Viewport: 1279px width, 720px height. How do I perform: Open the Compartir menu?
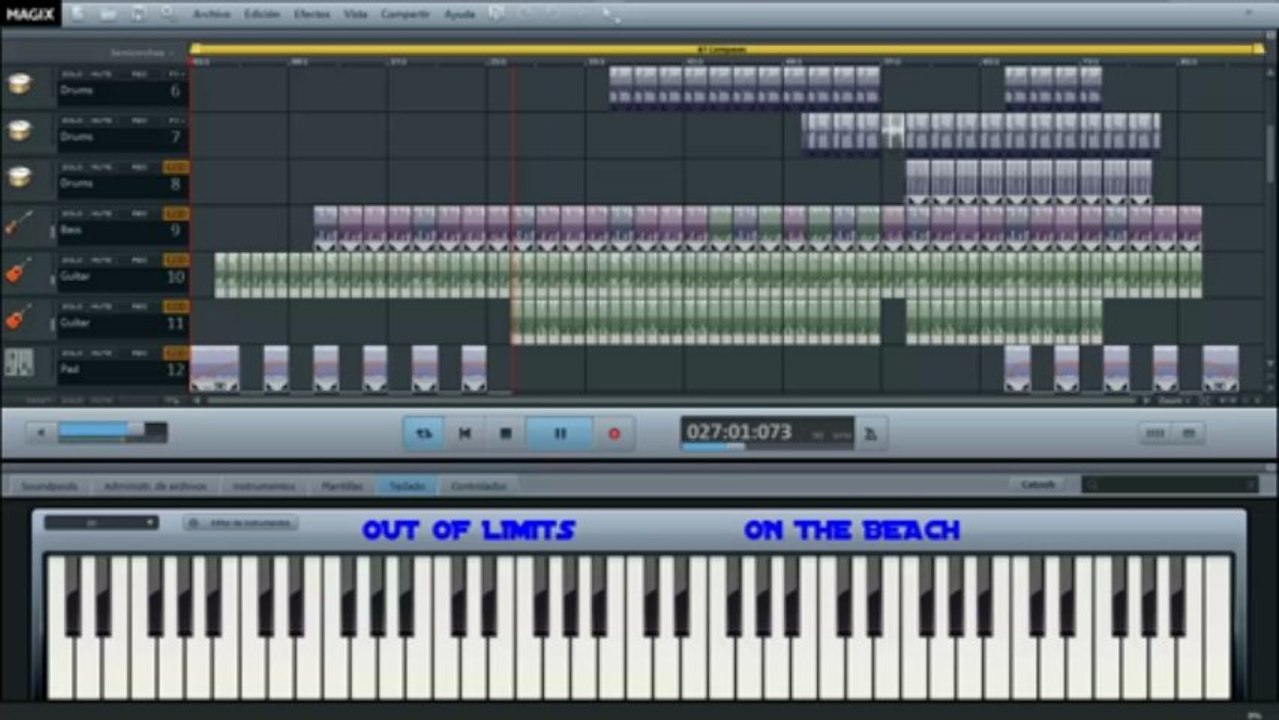(x=405, y=14)
